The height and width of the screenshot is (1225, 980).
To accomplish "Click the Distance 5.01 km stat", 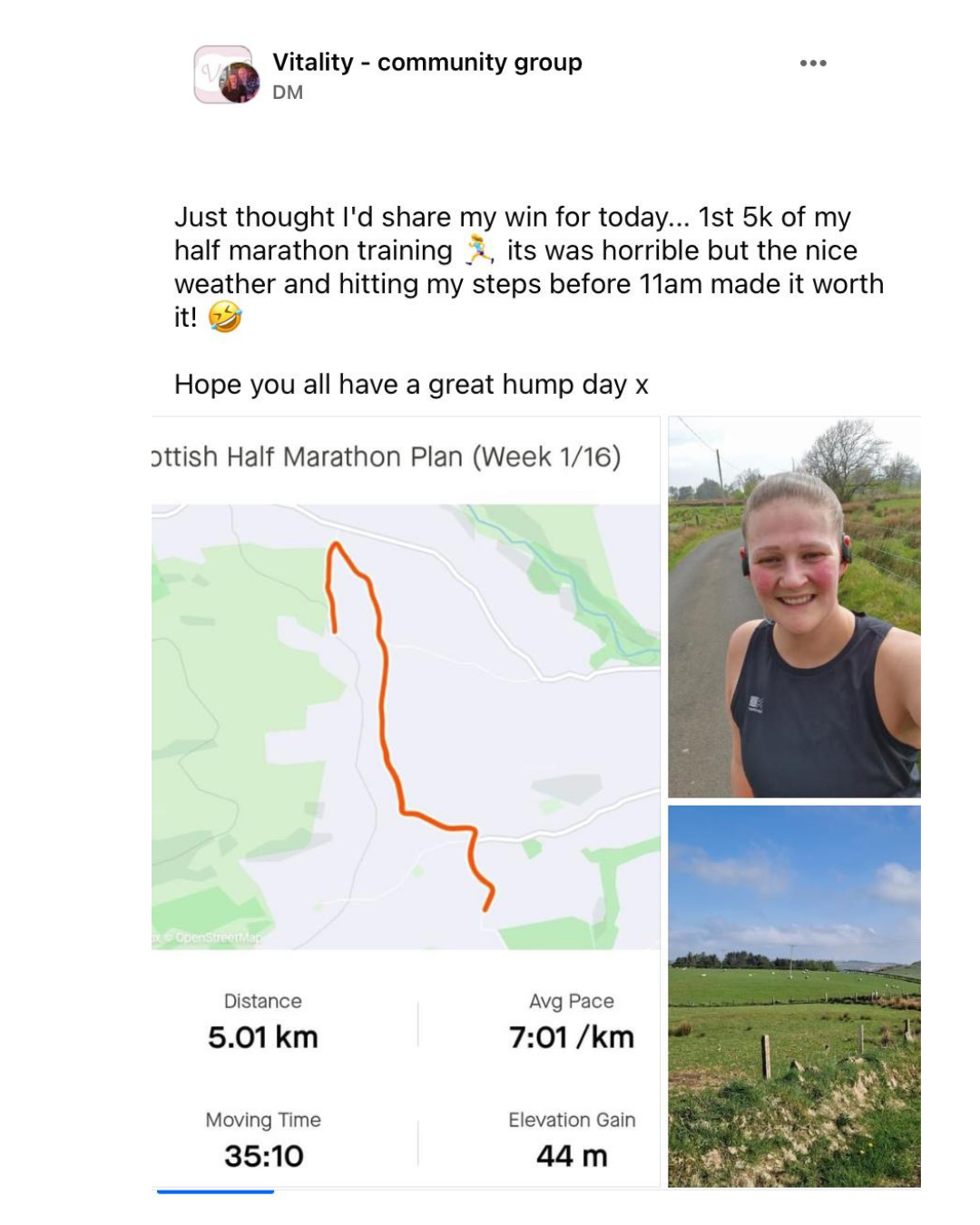I will (263, 1022).
